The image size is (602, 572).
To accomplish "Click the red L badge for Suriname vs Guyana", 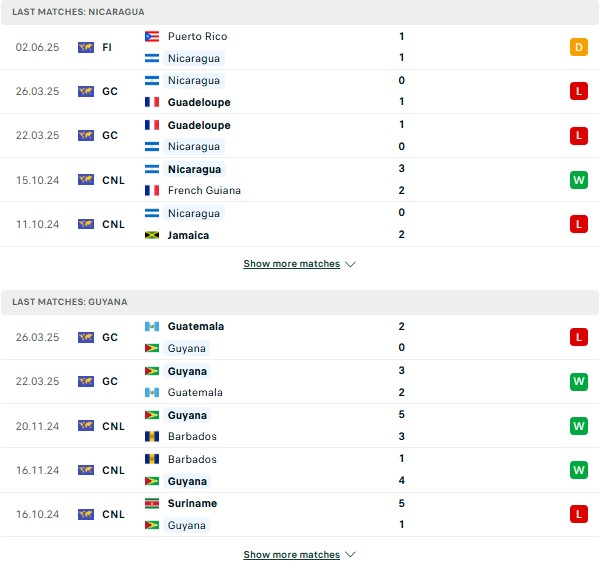I will click(x=579, y=514).
